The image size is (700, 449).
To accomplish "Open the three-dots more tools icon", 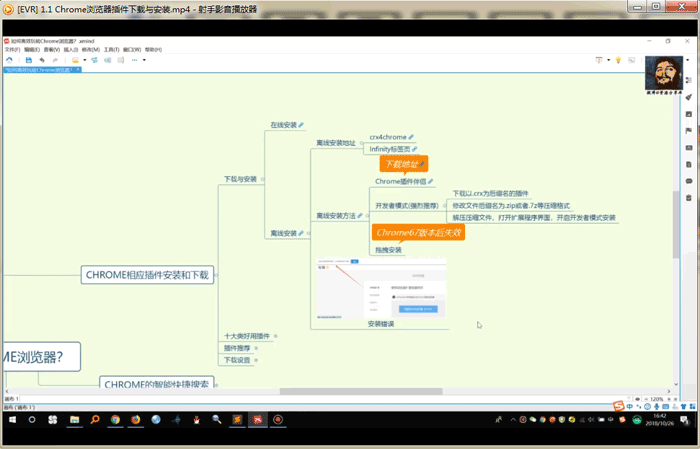I will 134,60.
